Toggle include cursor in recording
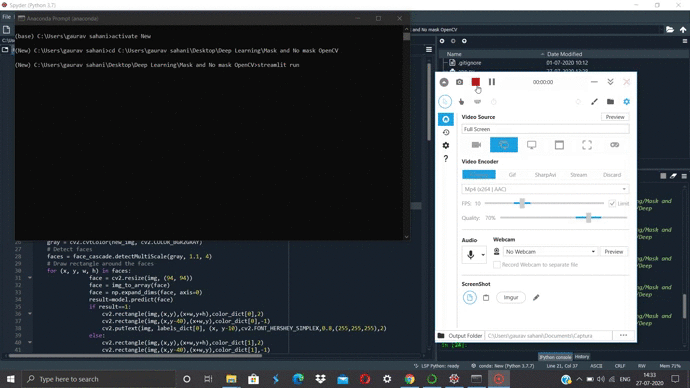 [445, 102]
